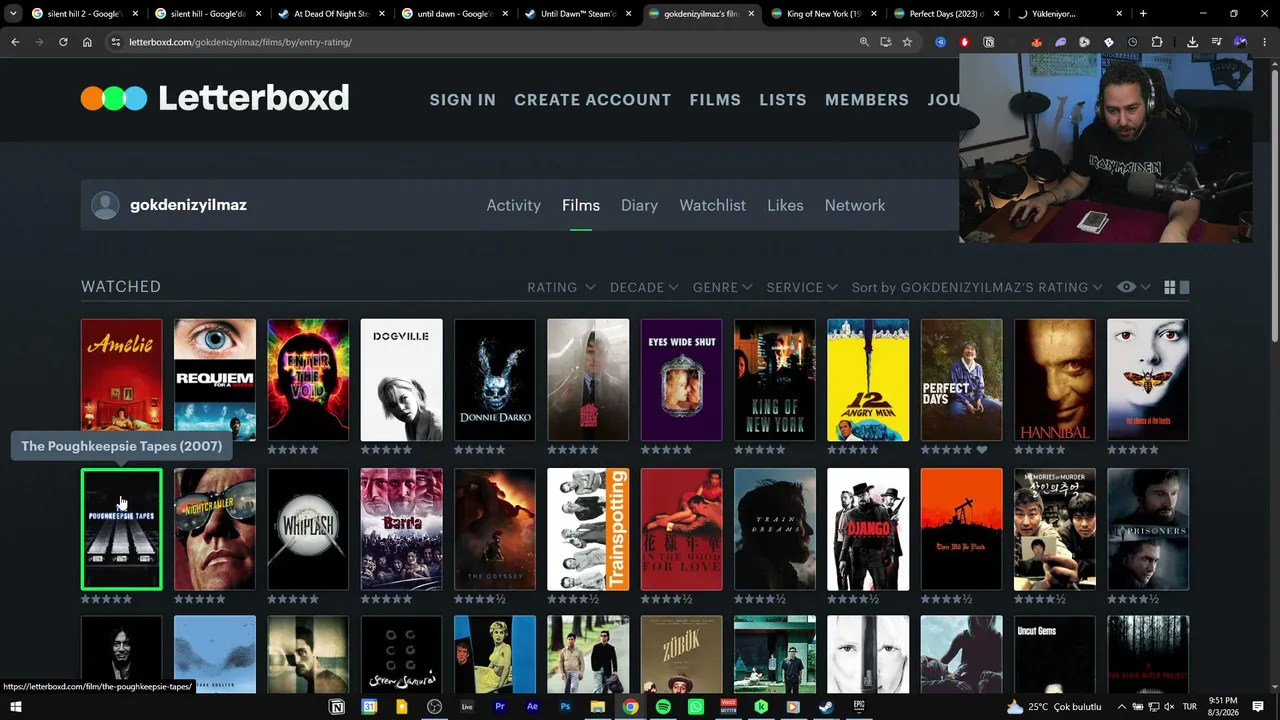
Task: Open the Uncut Gems poster
Action: (1055, 655)
